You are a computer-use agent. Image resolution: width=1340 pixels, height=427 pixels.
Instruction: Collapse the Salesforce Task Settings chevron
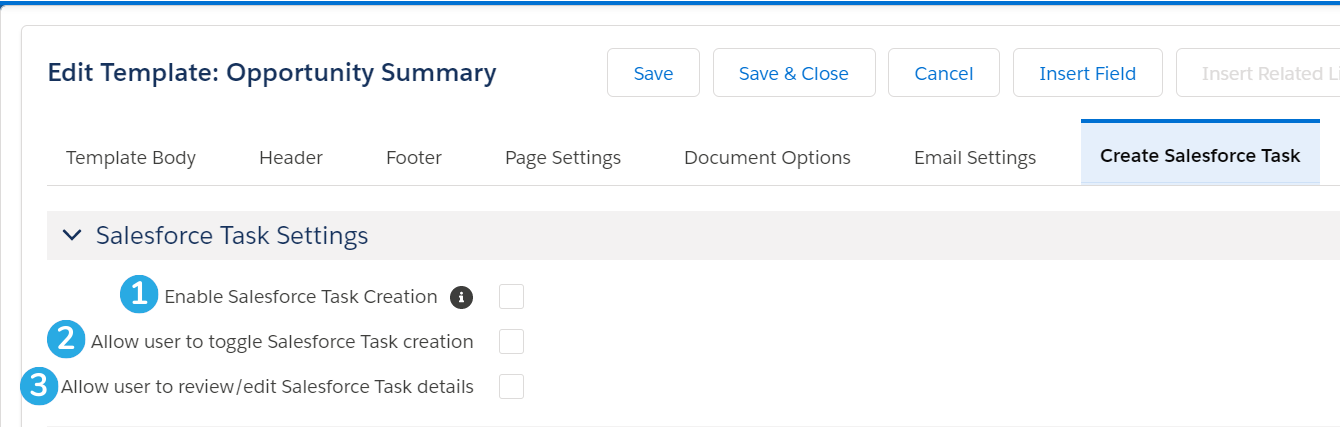pyautogui.click(x=72, y=236)
